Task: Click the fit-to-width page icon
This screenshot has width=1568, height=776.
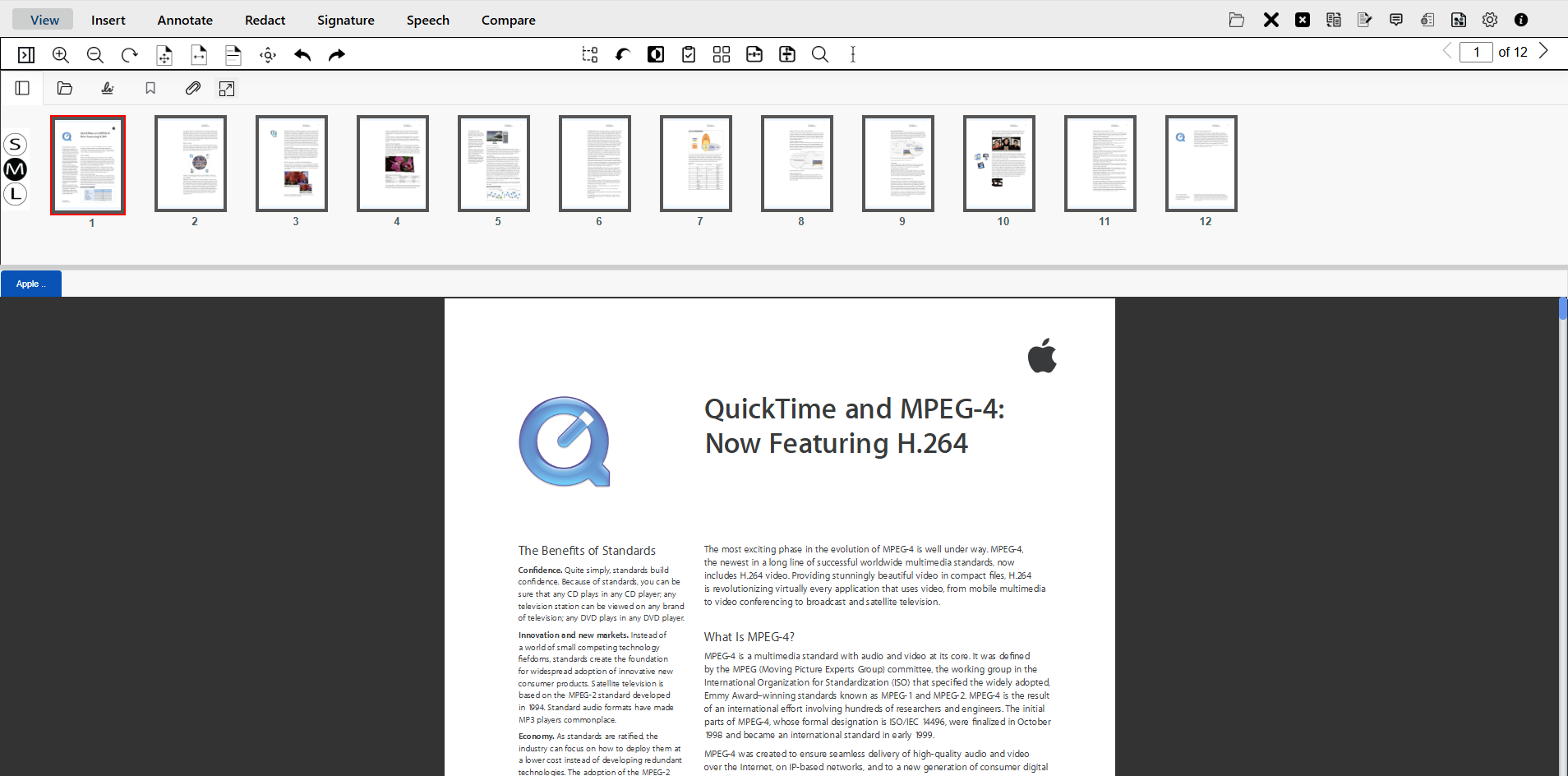Action: point(199,55)
